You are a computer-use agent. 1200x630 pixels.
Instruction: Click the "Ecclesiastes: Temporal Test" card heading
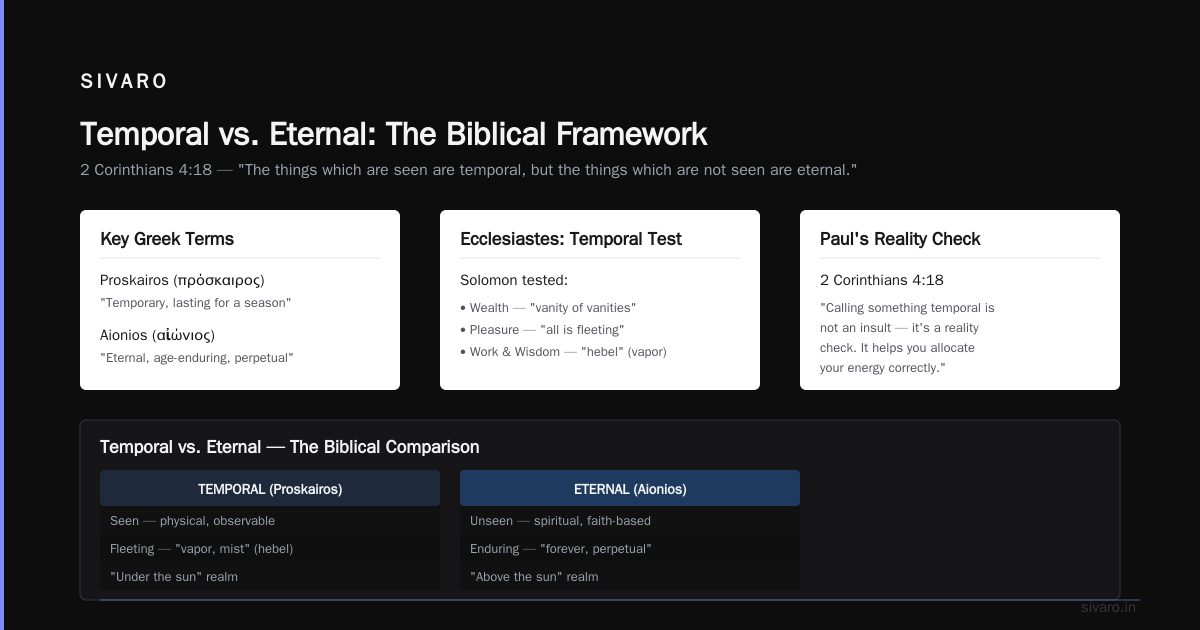click(x=571, y=239)
